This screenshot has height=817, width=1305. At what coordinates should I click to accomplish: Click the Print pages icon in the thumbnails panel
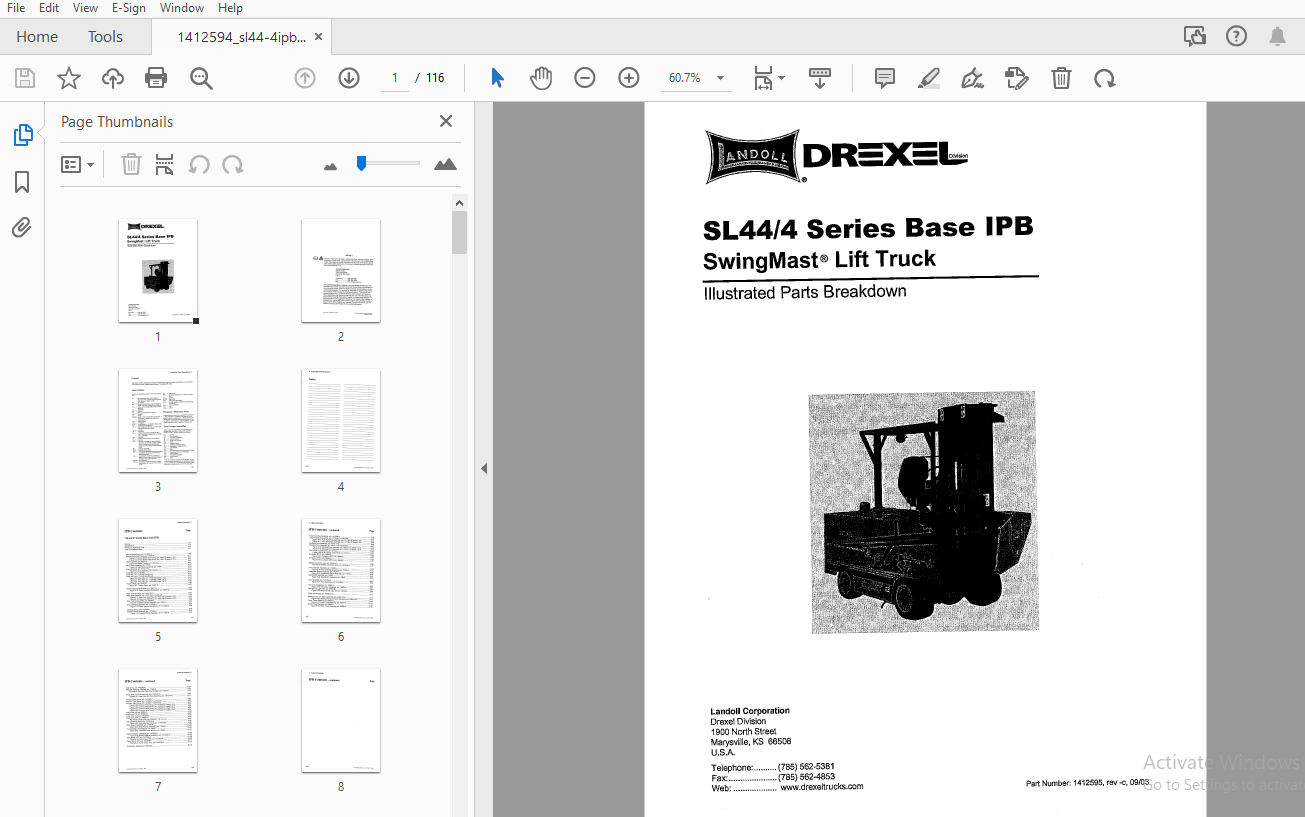(165, 164)
